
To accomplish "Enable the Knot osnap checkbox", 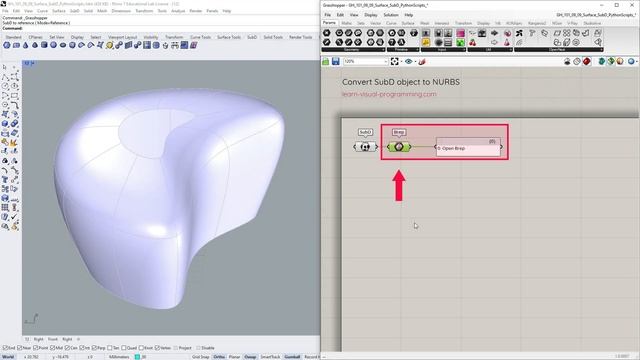I will point(141,348).
